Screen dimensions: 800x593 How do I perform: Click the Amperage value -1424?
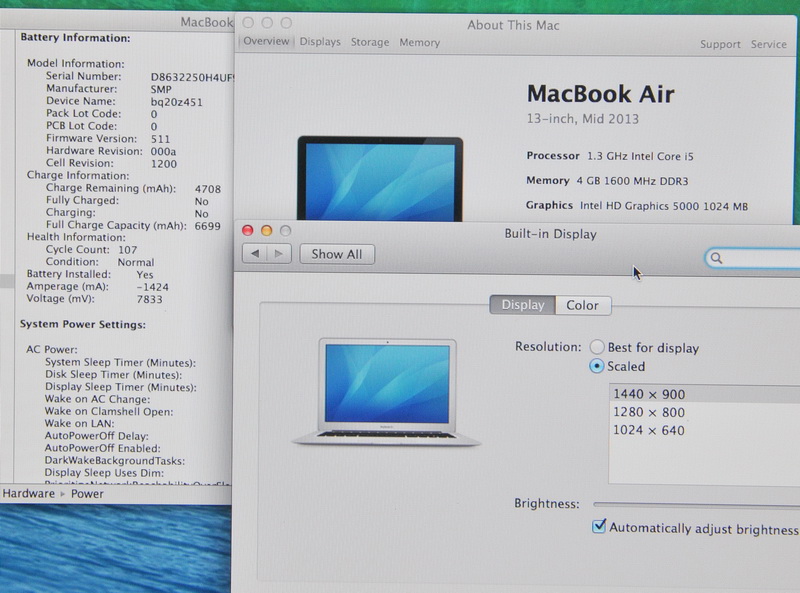[x=153, y=287]
